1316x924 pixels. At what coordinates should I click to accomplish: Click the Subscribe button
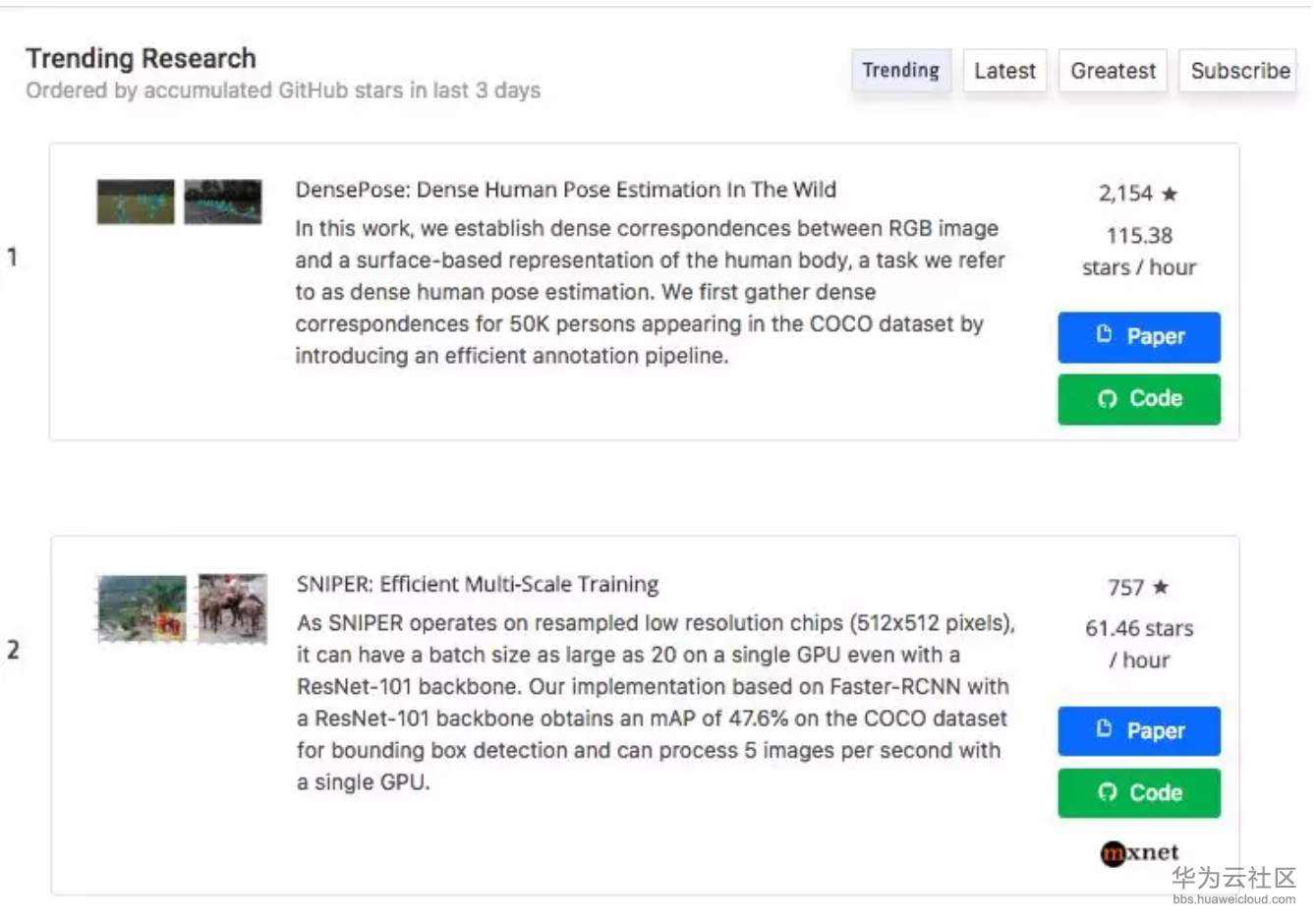(x=1239, y=71)
